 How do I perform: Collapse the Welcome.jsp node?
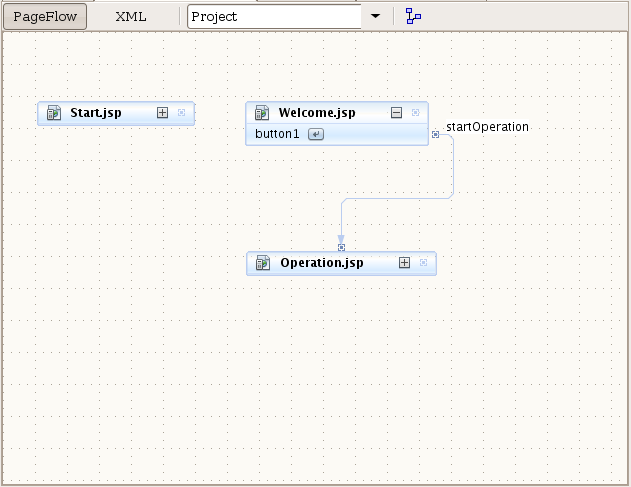point(396,113)
